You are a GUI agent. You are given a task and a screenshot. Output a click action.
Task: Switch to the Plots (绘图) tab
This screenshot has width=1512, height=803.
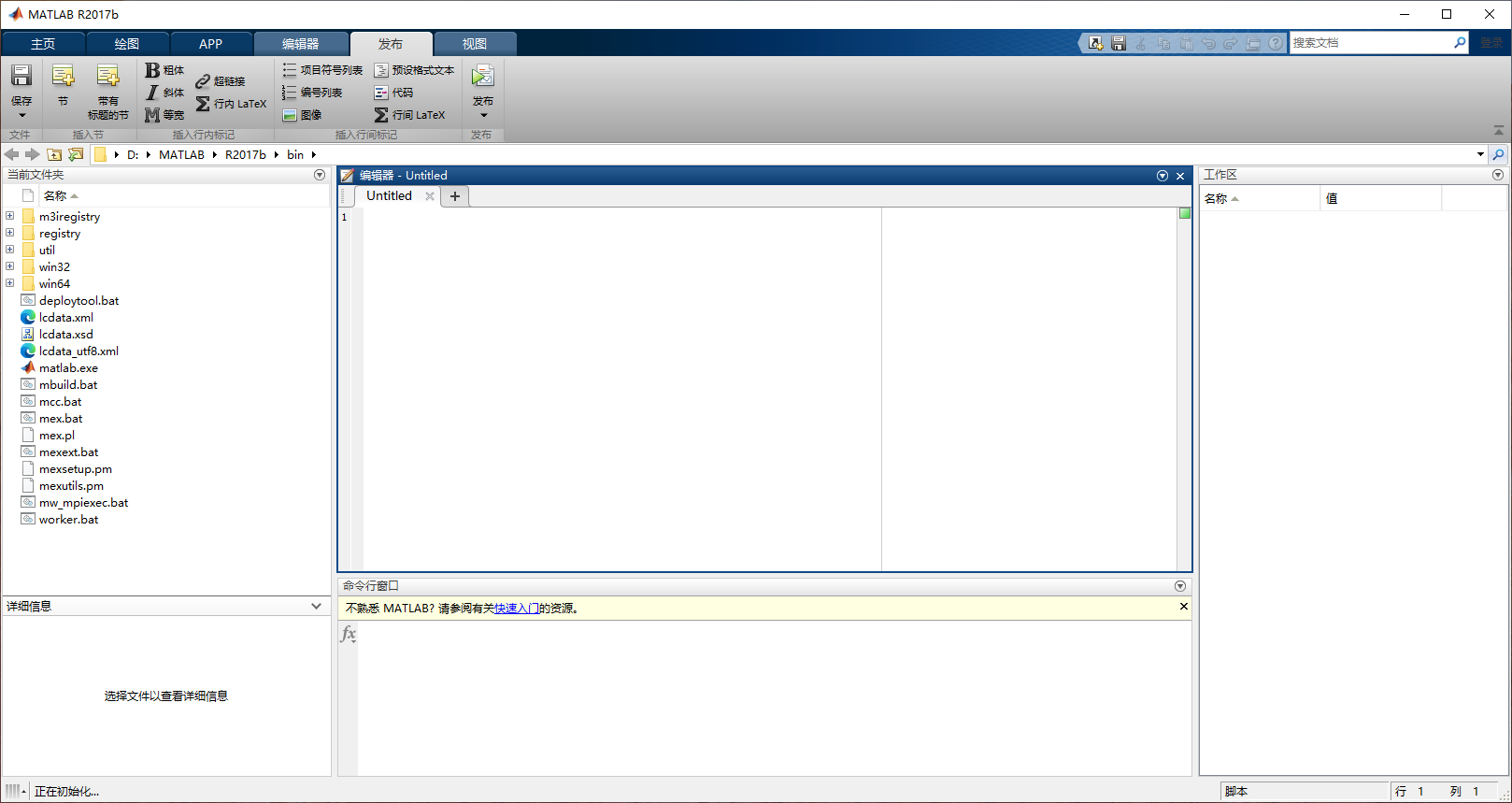[127, 44]
